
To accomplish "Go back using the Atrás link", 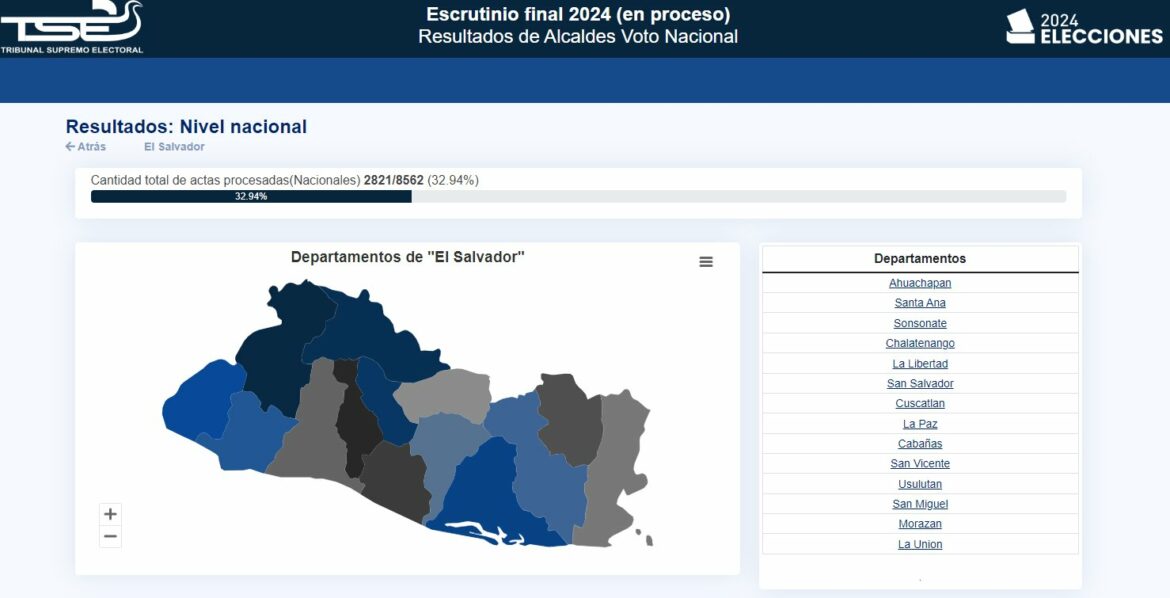I will tap(86, 146).
